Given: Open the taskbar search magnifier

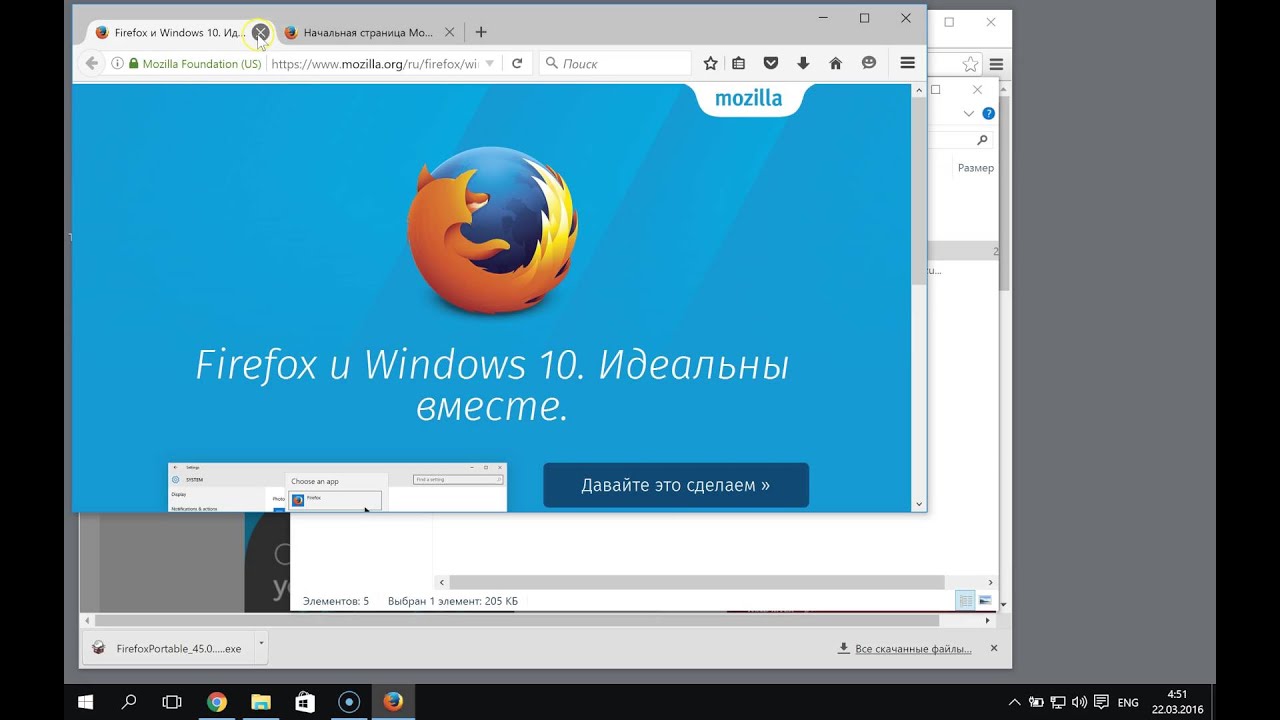Looking at the screenshot, I should click(x=129, y=702).
